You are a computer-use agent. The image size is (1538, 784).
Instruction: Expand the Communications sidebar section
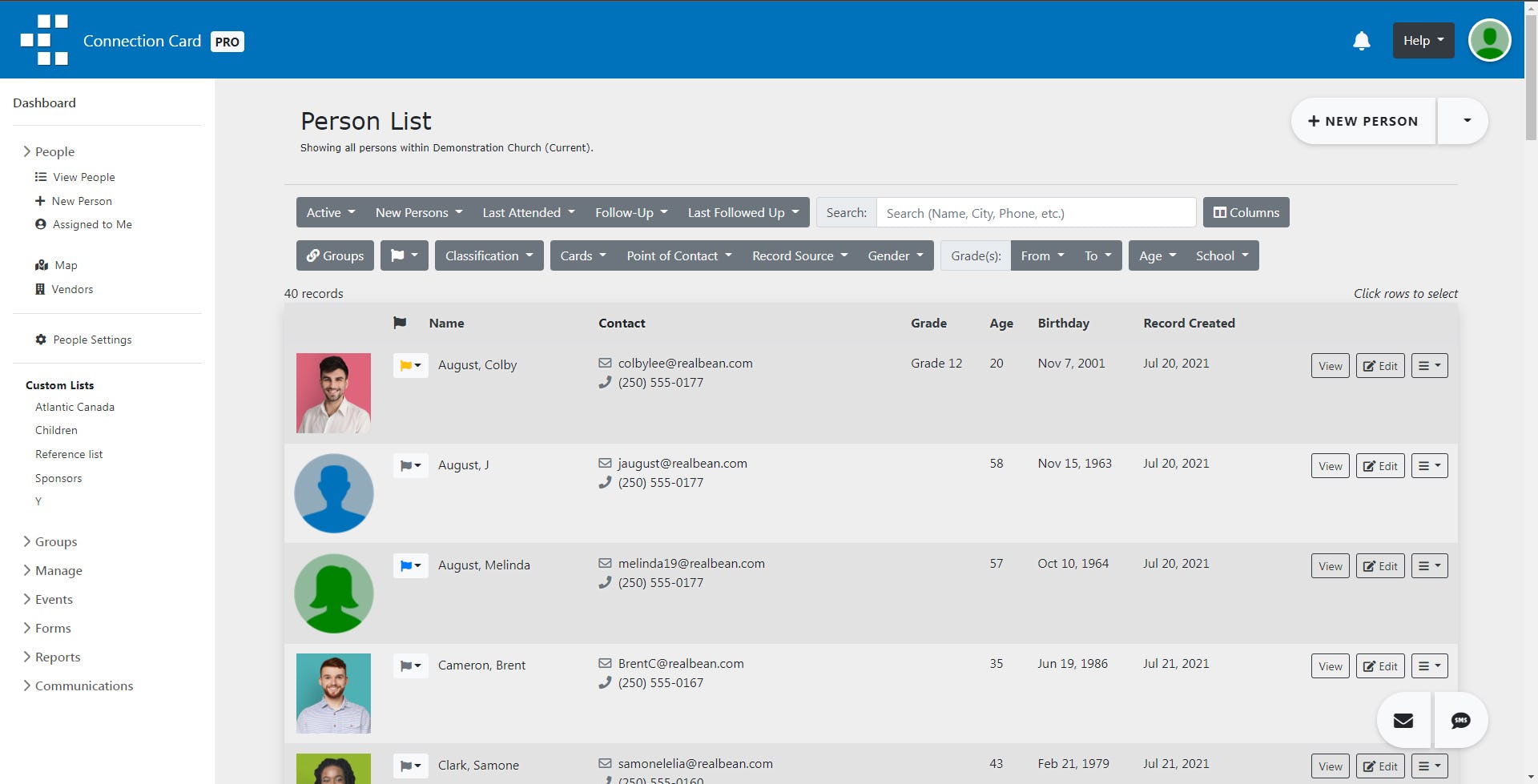83,685
